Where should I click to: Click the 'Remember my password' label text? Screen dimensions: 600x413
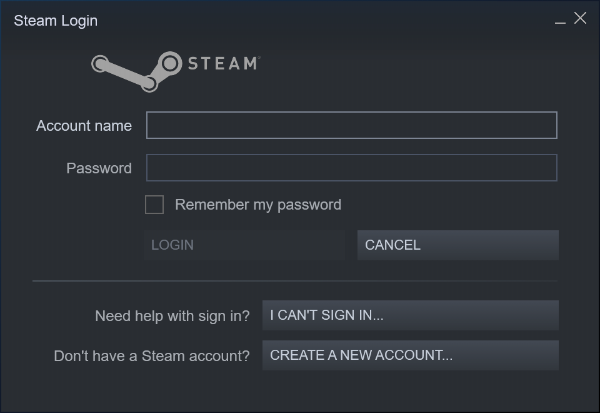258,205
